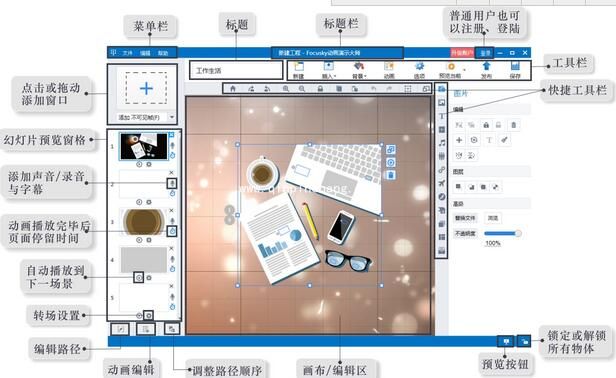
Task: Select the airplane icon in side toolbar
Action: (442, 183)
